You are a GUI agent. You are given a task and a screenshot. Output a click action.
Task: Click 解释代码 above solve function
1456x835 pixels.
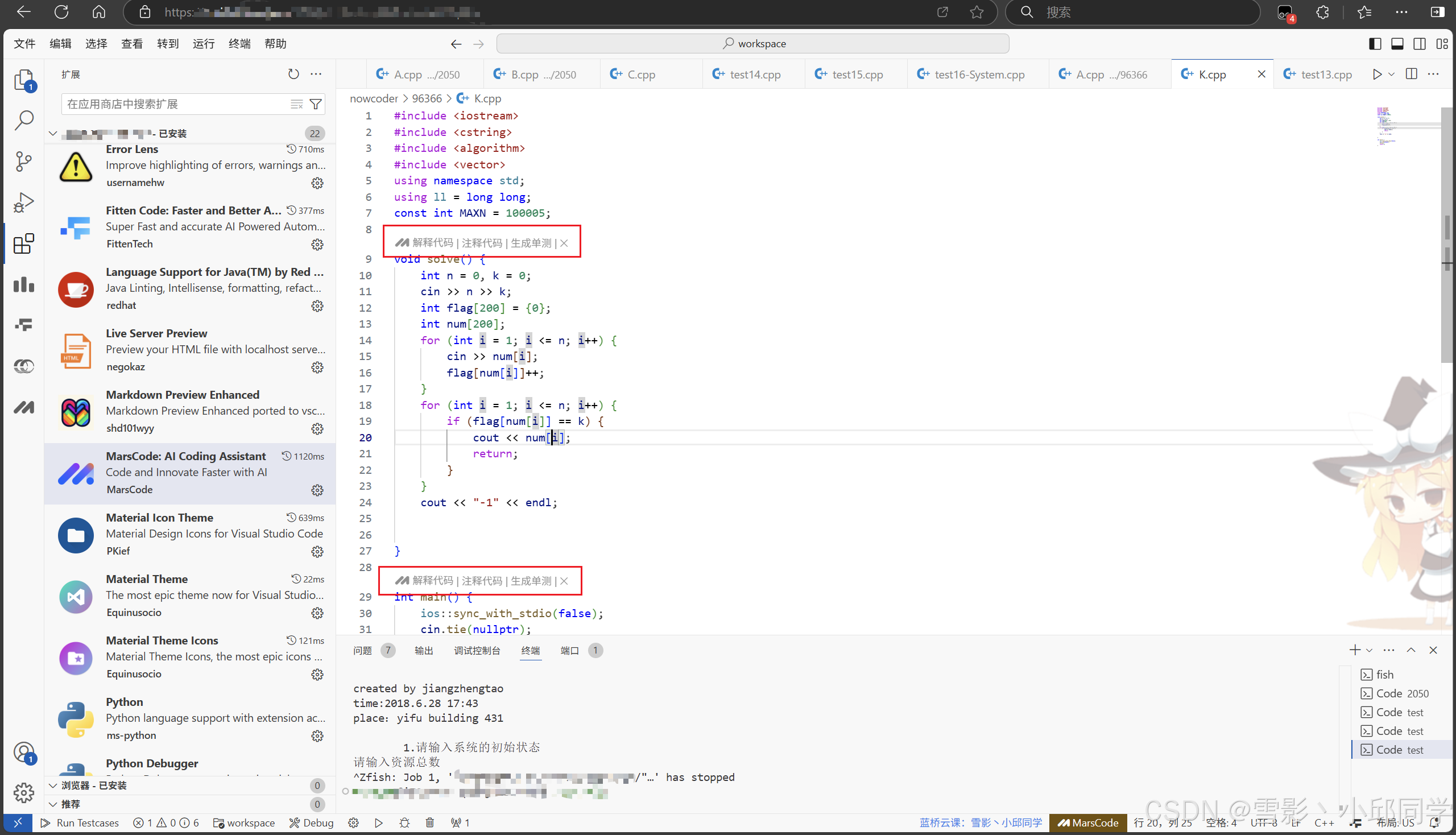(432, 242)
